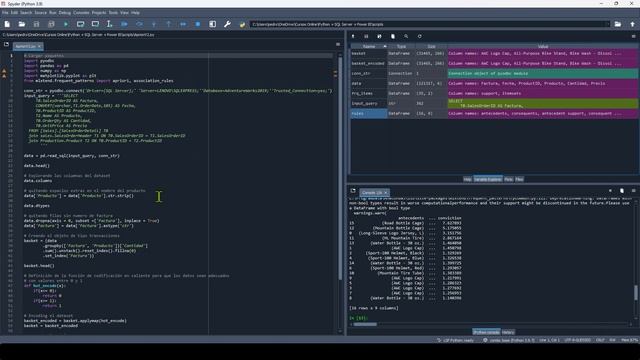The width and height of the screenshot is (640, 360).
Task: Run current cell and advance icon
Action: click(x=95, y=24)
